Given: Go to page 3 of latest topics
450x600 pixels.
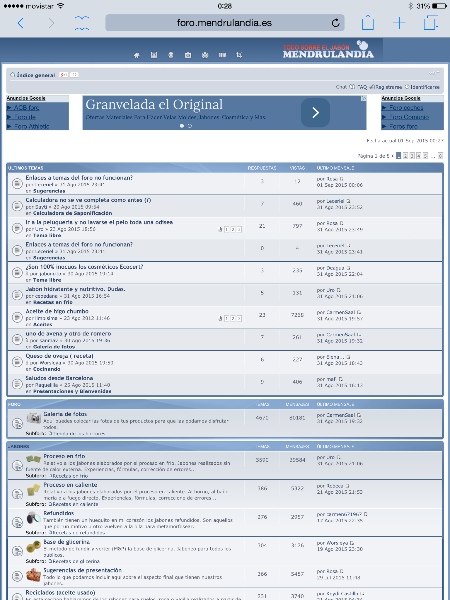Looking at the screenshot, I should tap(412, 156).
